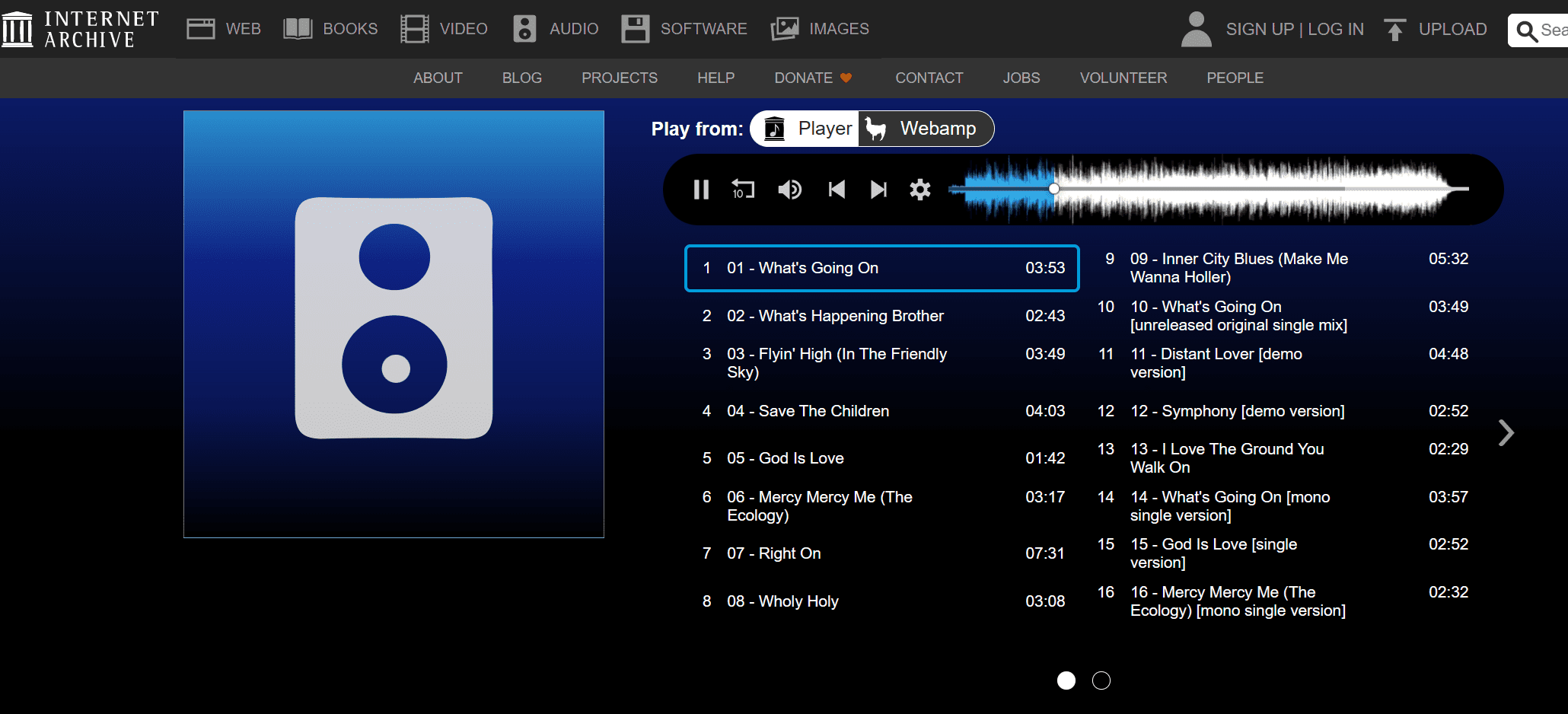Viewport: 1568px width, 714px height.
Task: Open the player settings gear
Action: (x=920, y=189)
